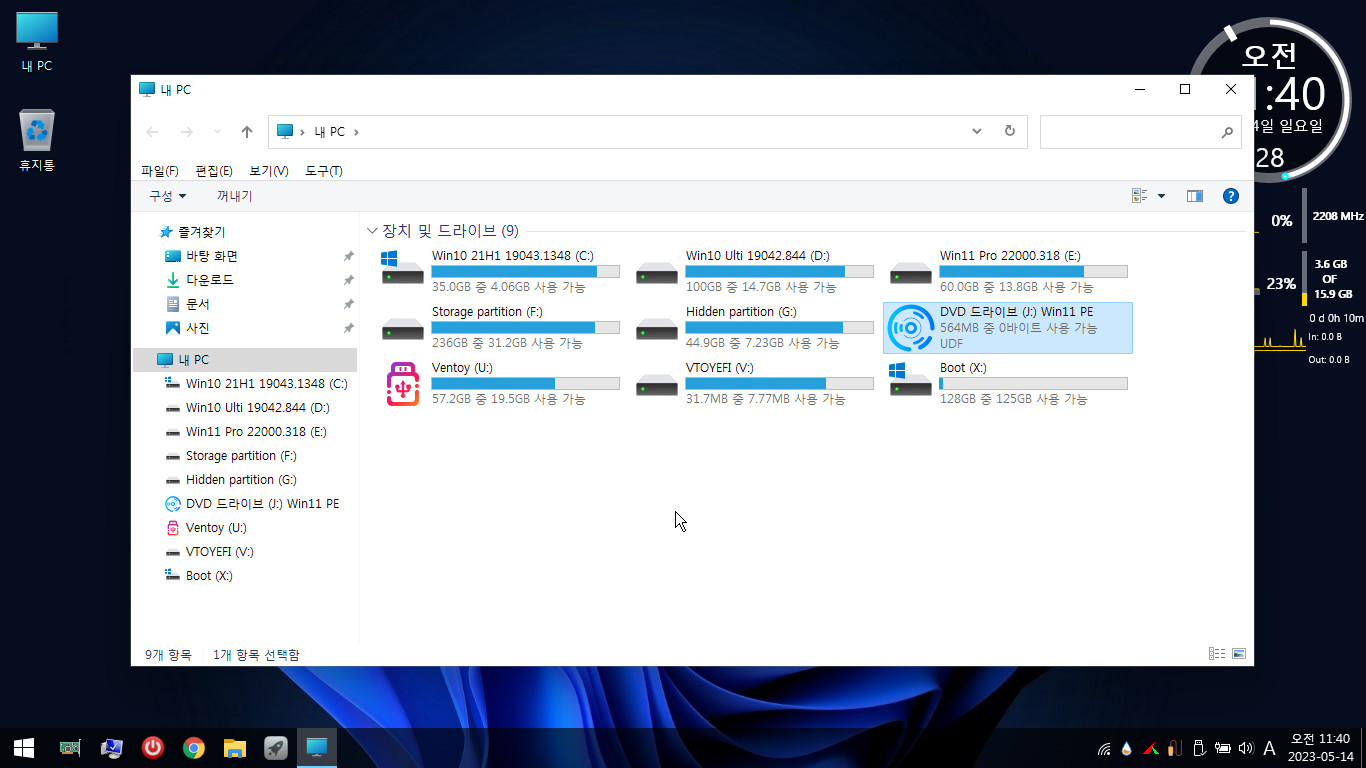Select the Win10 21H1 (C:) drive tile
The width and height of the screenshot is (1366, 768).
click(502, 272)
